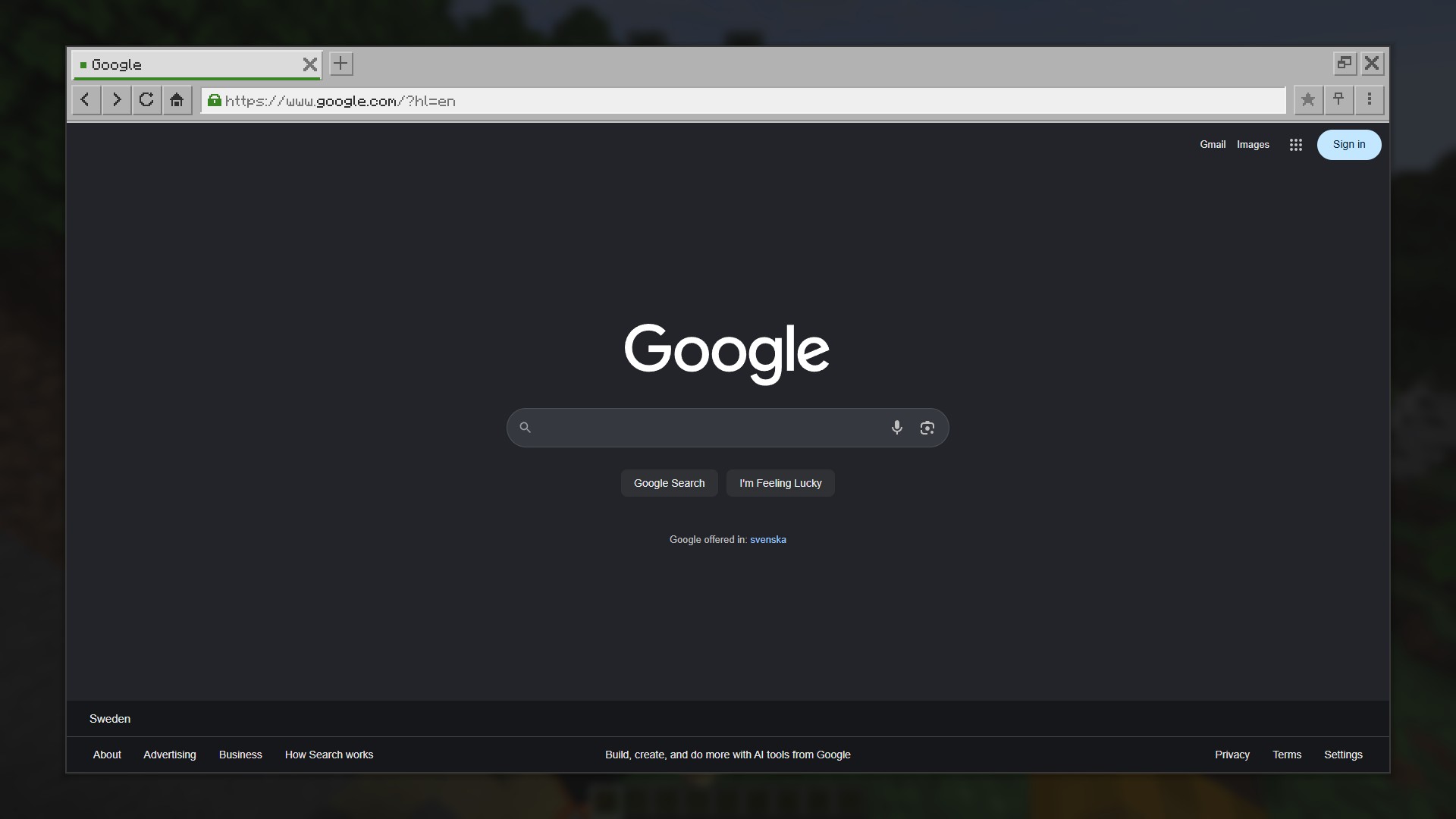Switch language to svenska
Screen dimensions: 1456x819
(768, 540)
